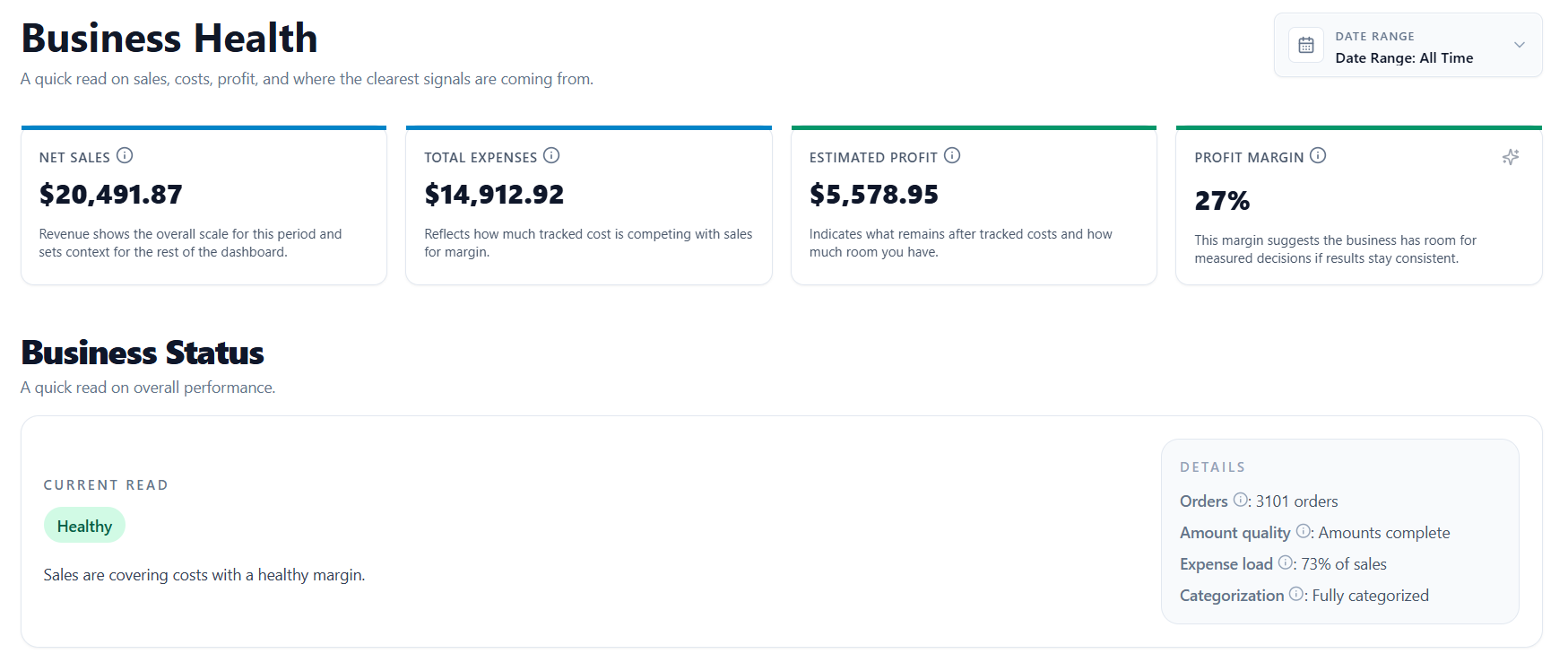
Task: Click the Healthy status badge
Action: pos(84,526)
